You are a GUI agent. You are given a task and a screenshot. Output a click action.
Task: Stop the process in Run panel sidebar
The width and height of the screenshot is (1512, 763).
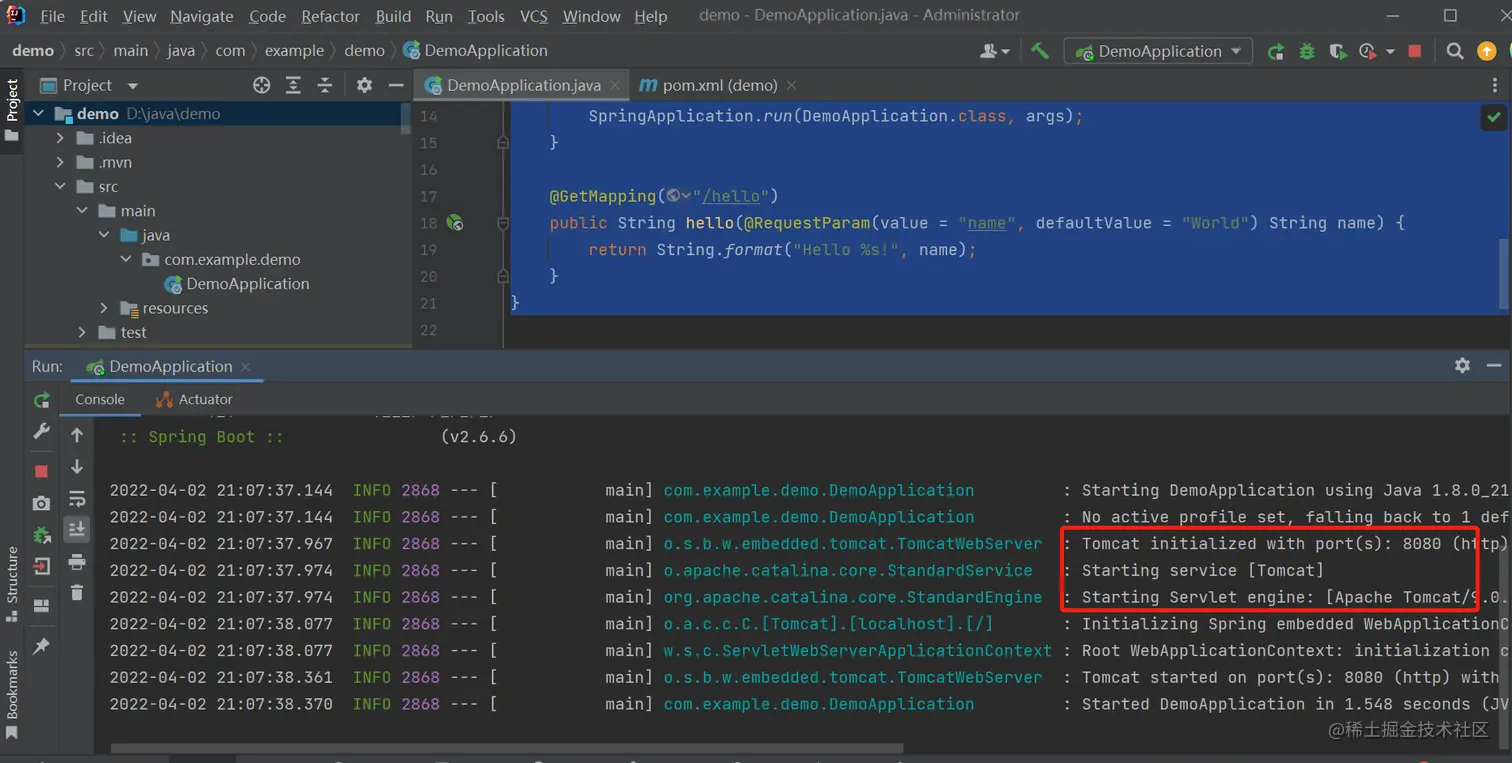pyautogui.click(x=41, y=471)
